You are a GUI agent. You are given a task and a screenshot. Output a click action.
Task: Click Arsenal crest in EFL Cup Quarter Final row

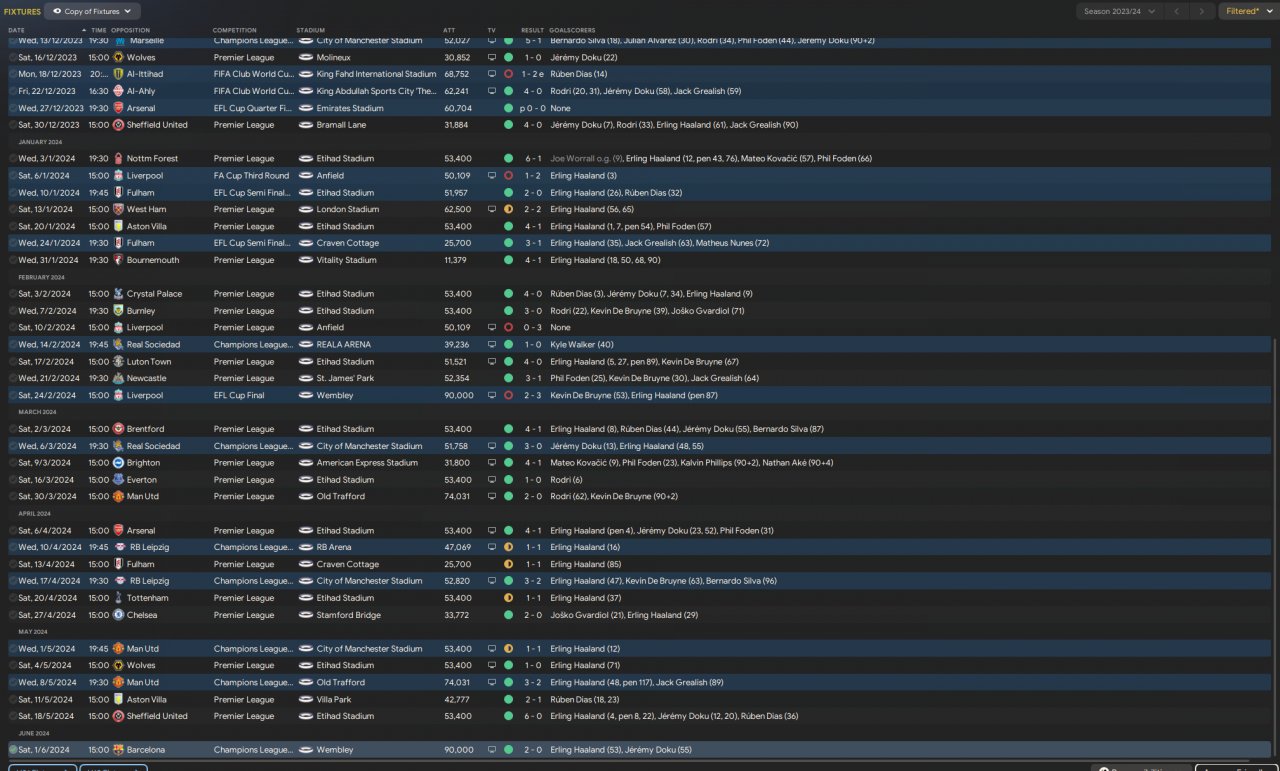[118, 108]
